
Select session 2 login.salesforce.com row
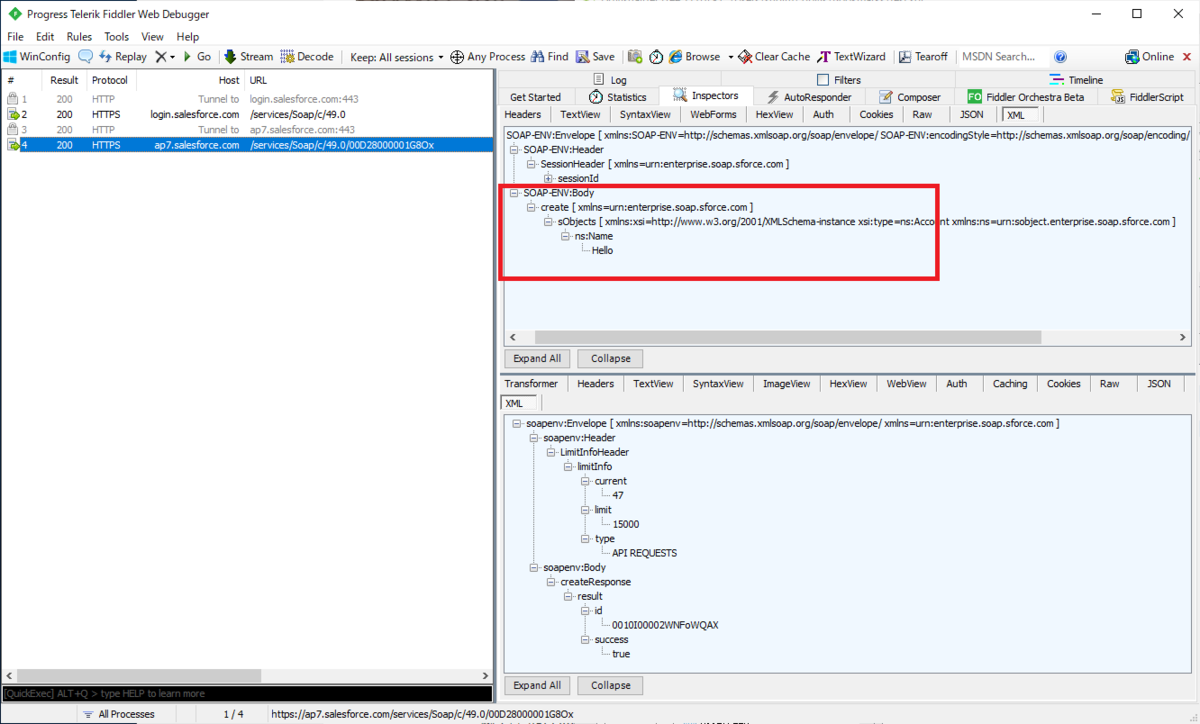247,114
